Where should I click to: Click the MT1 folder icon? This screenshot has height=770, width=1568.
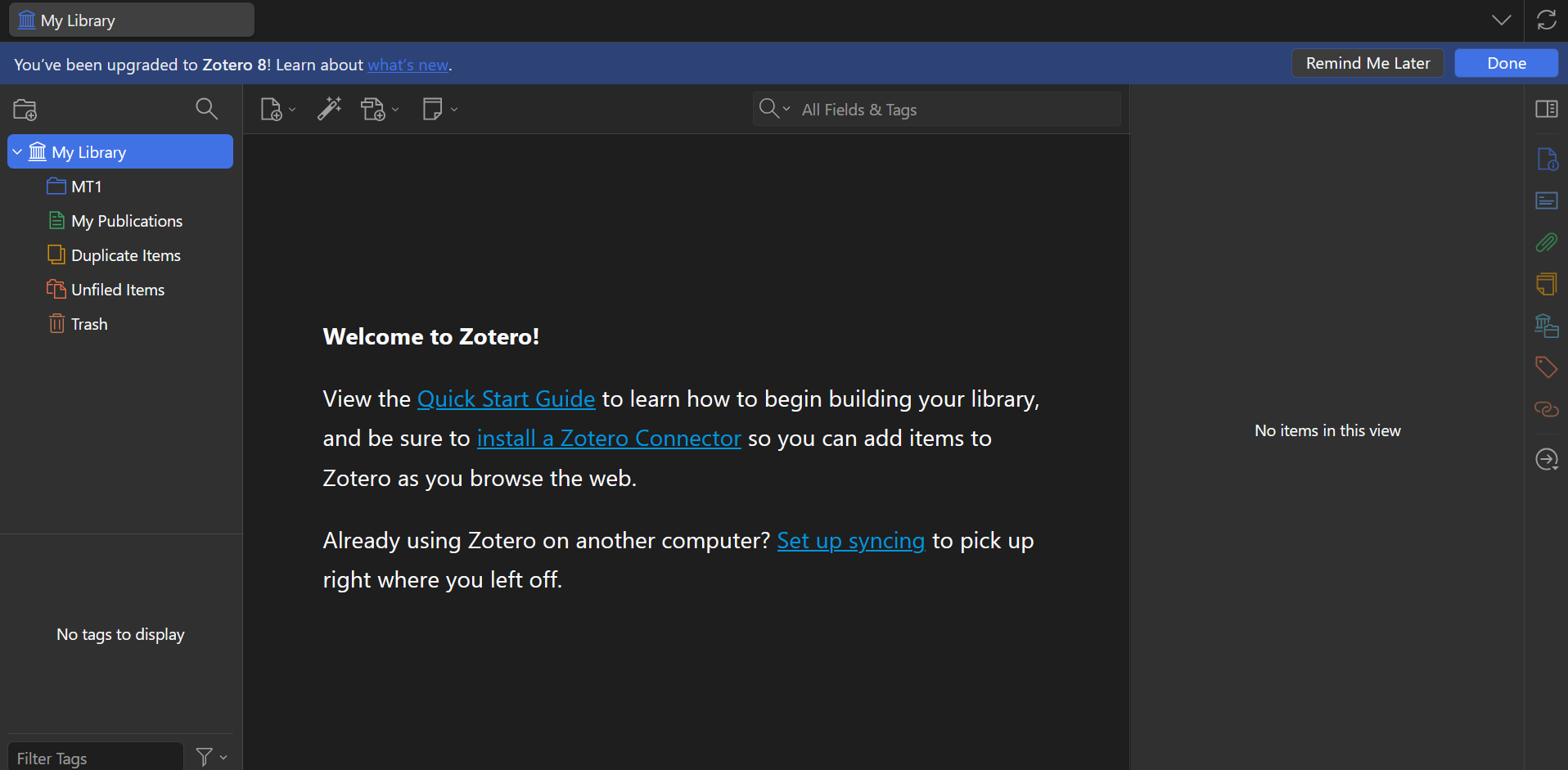[56, 186]
